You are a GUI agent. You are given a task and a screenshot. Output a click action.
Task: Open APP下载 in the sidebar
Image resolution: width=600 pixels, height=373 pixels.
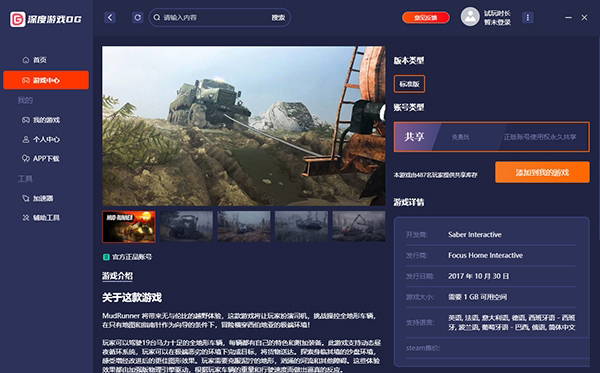[x=41, y=158]
